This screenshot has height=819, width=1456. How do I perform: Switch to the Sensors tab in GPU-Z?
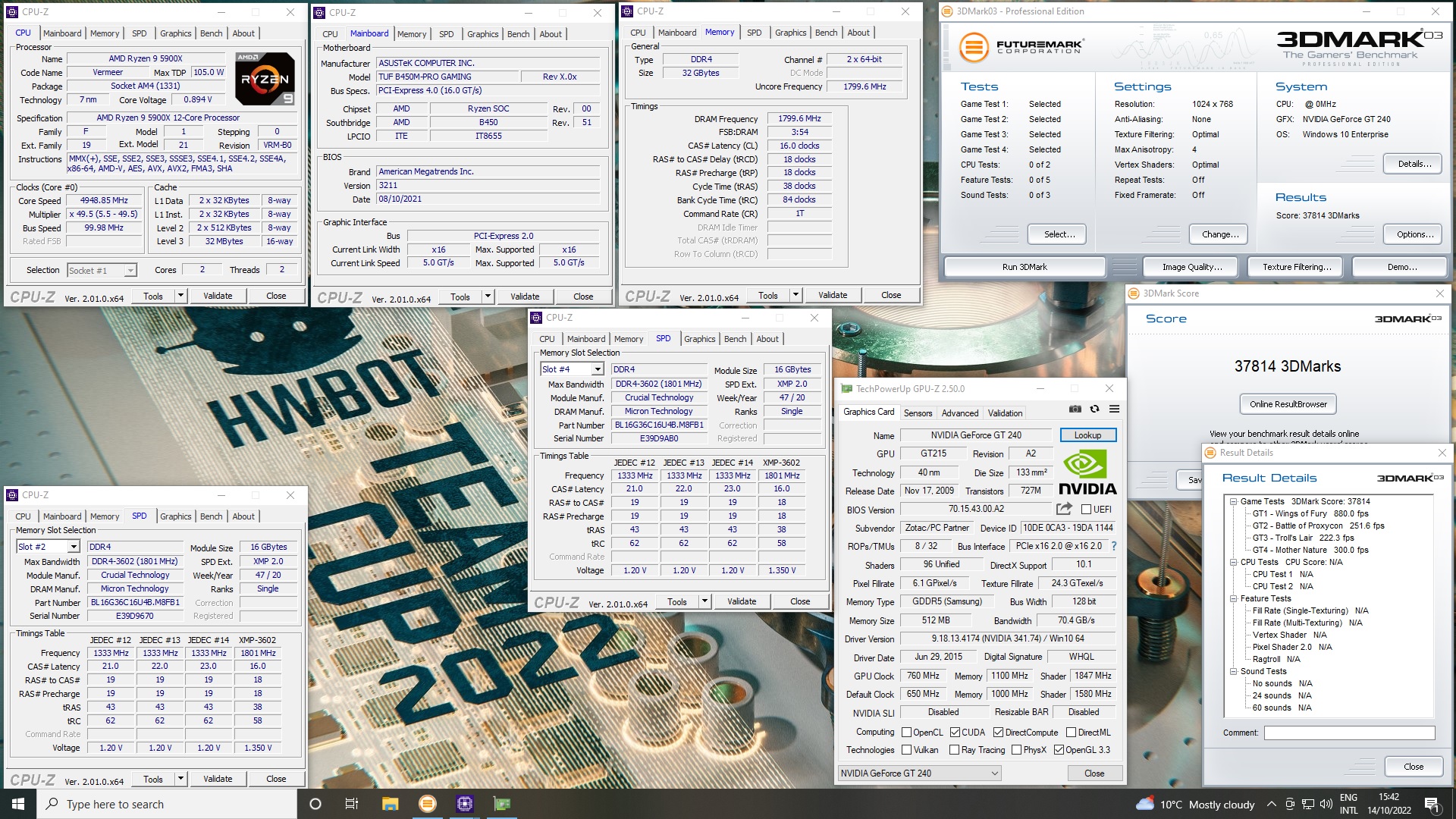coord(918,413)
